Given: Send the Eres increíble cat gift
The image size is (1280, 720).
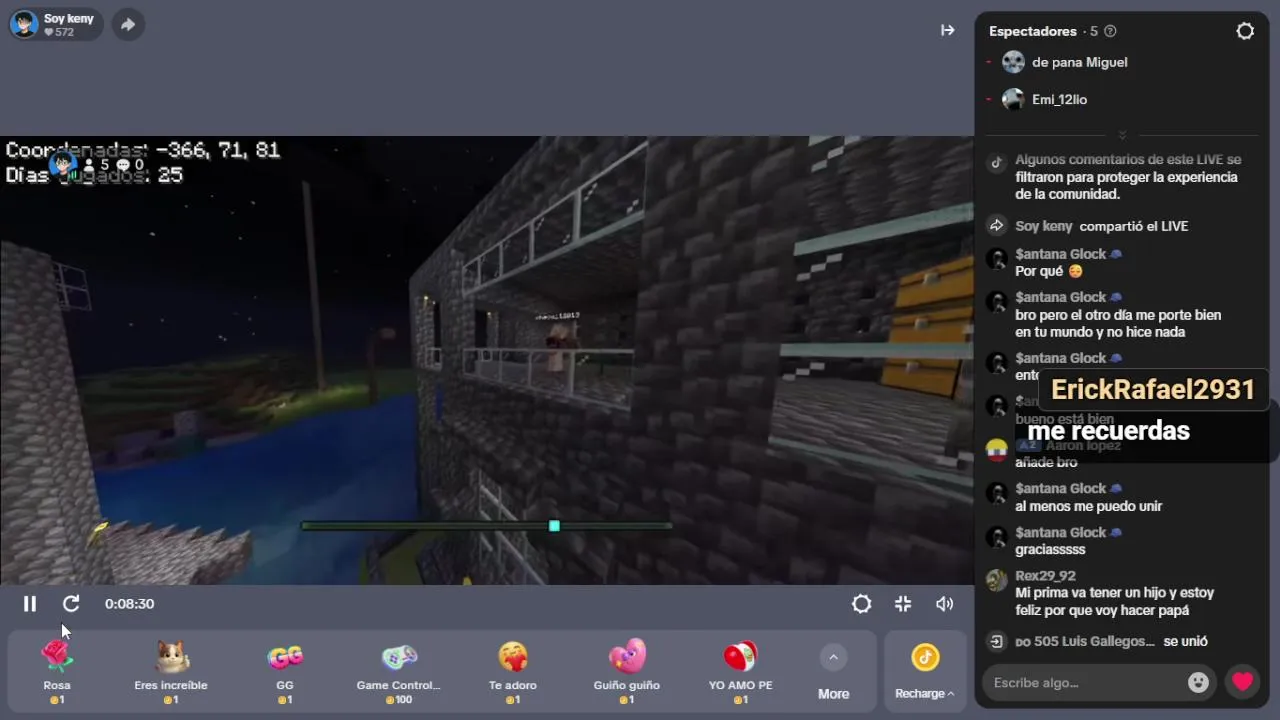Looking at the screenshot, I should [171, 671].
